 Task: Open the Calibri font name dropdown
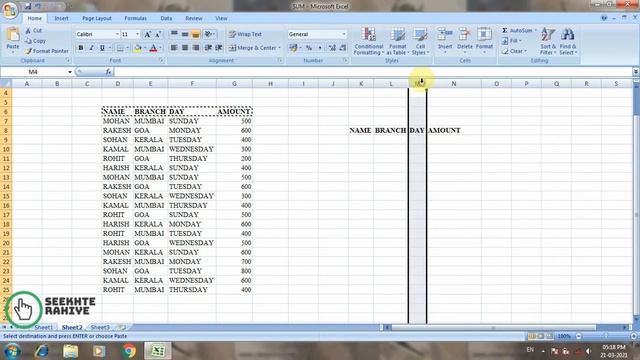click(118, 34)
